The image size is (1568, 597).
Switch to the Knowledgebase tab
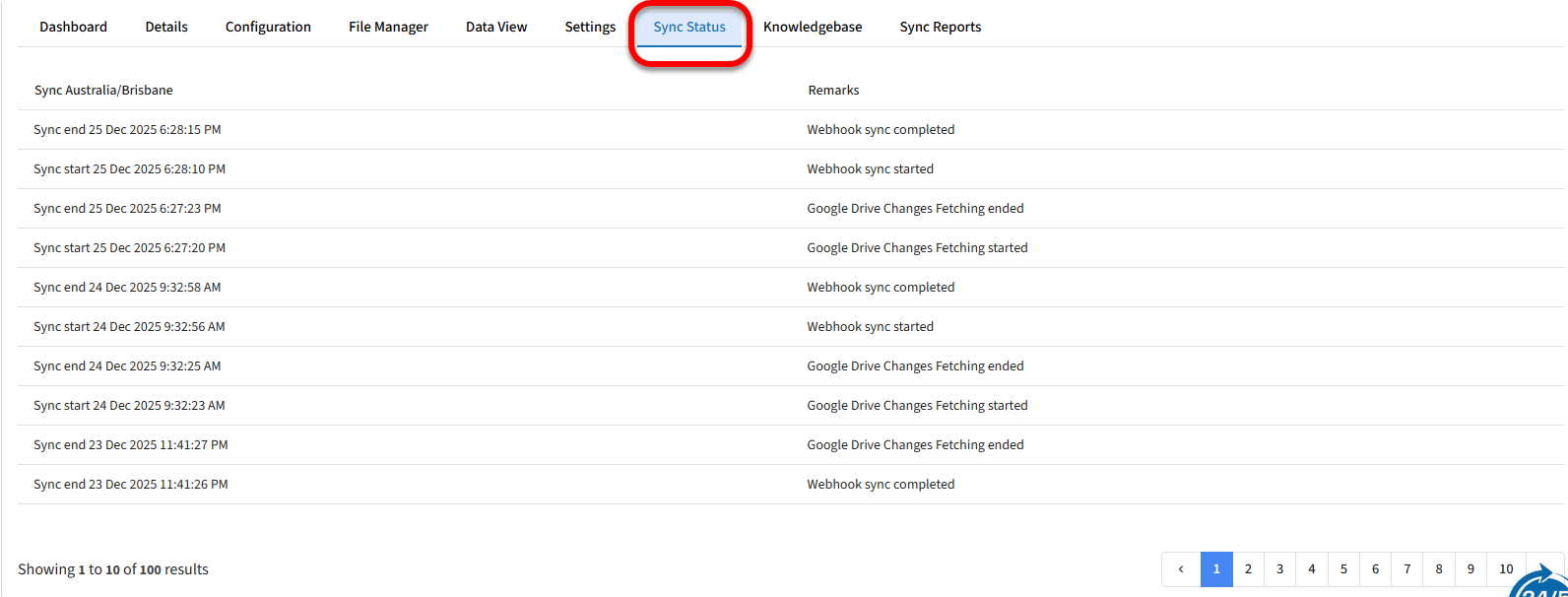point(813,27)
